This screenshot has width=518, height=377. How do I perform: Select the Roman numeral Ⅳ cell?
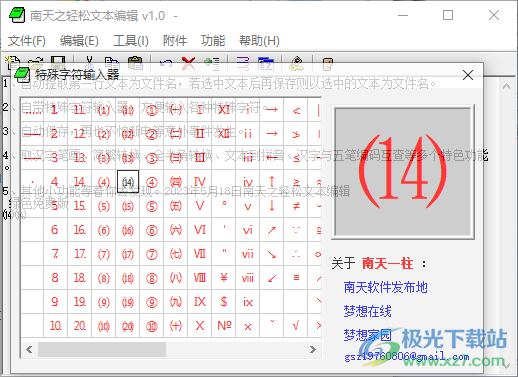pos(200,182)
